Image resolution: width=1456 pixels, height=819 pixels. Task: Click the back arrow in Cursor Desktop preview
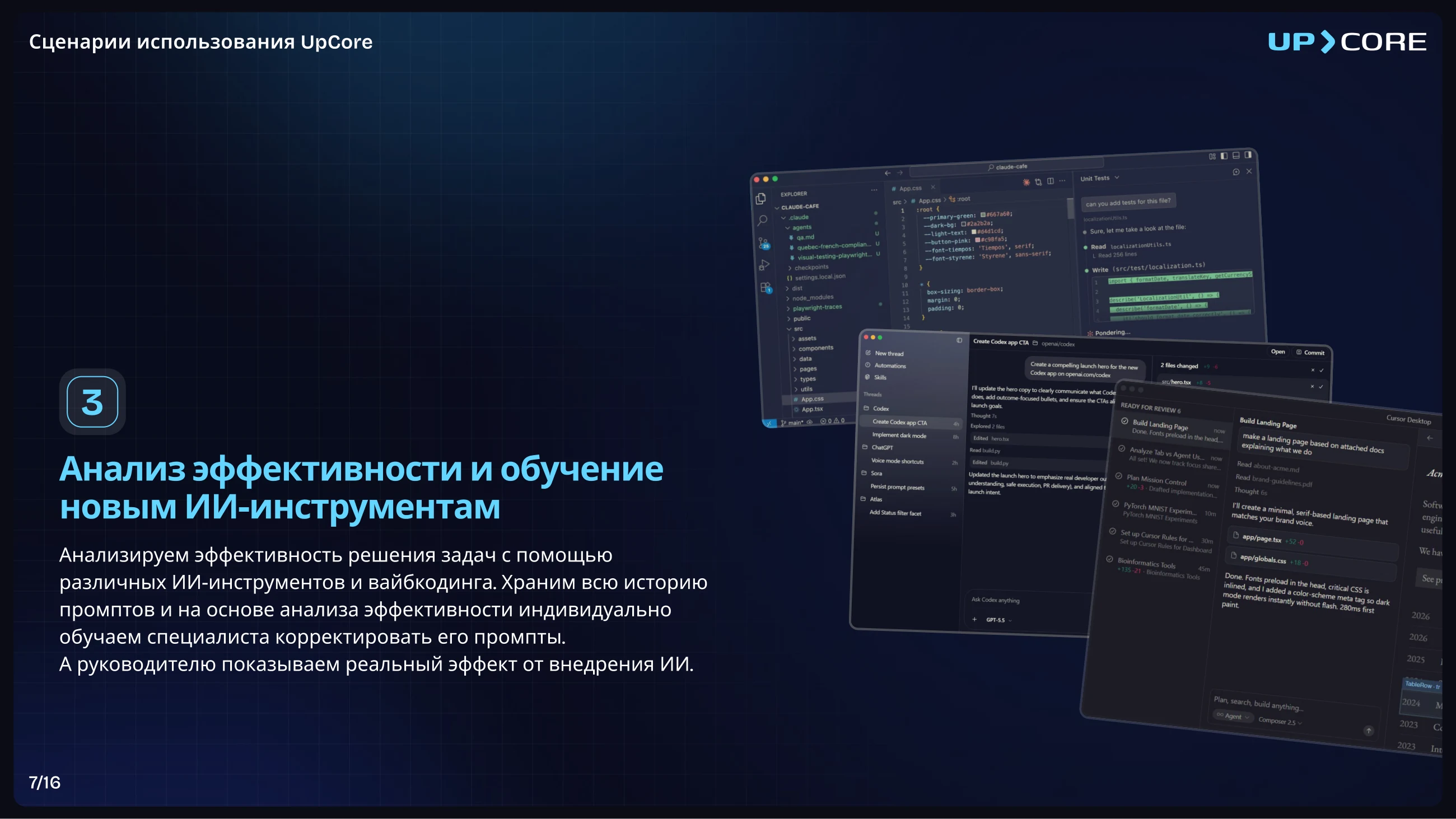[1430, 438]
